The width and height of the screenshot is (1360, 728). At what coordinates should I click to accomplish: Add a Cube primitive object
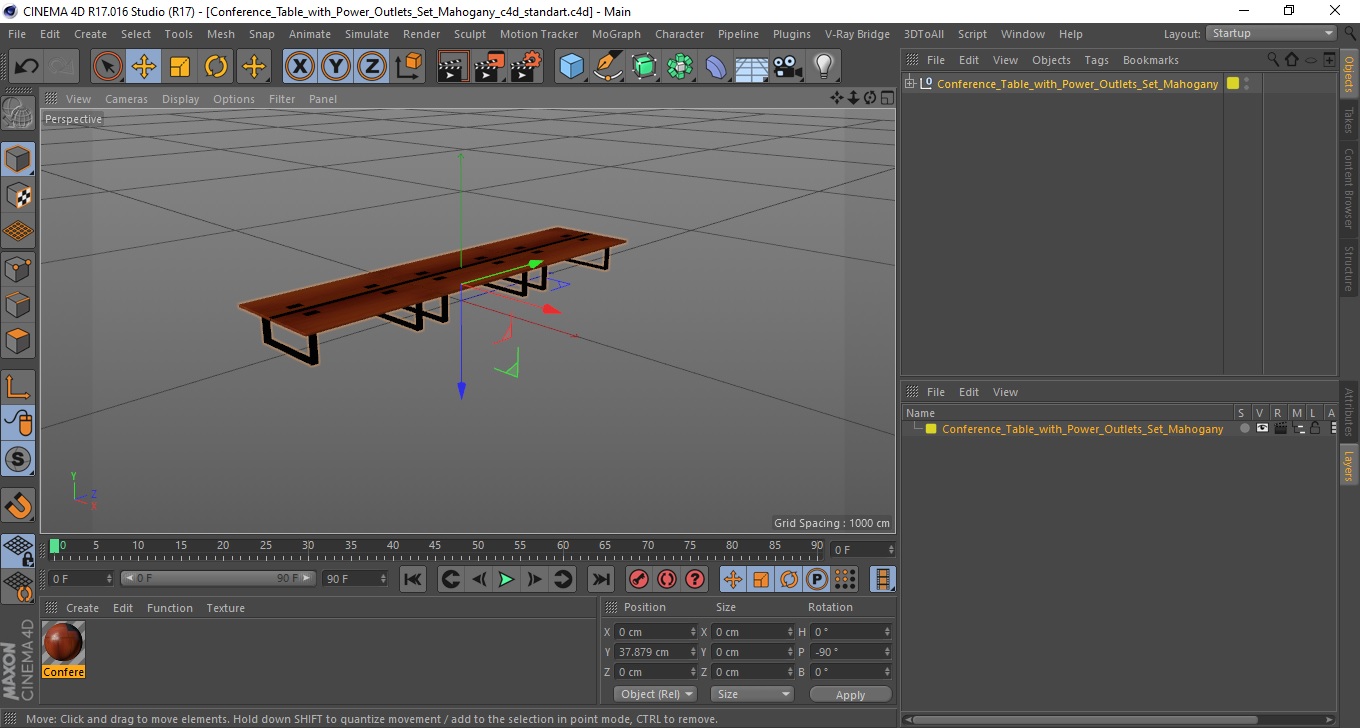[x=571, y=67]
